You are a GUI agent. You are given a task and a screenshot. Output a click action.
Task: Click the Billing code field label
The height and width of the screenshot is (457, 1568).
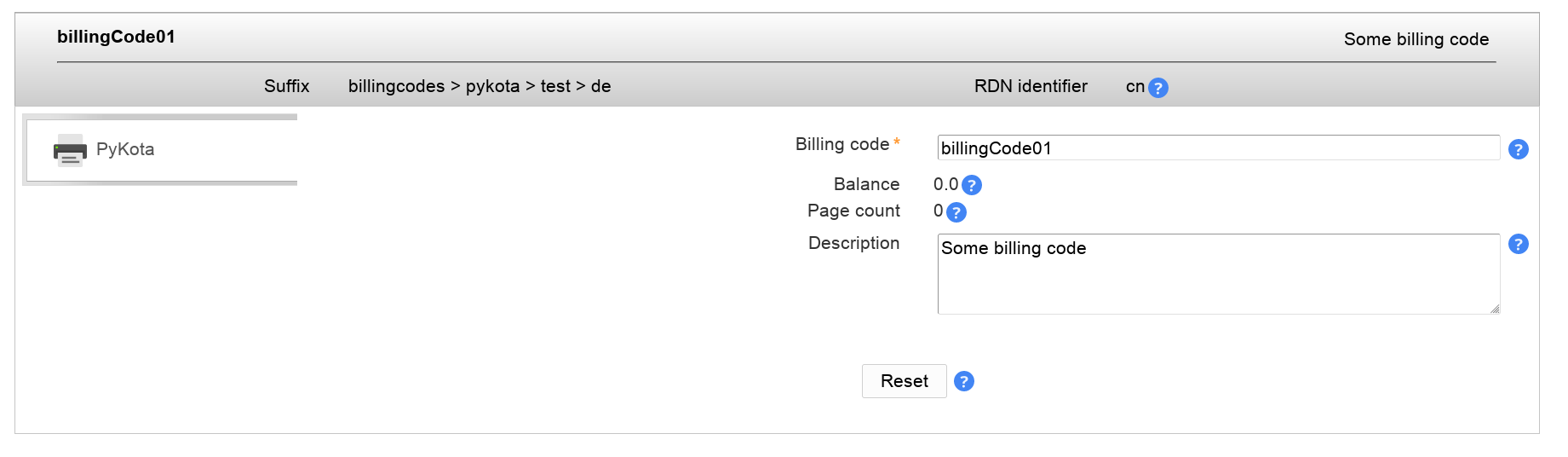click(841, 144)
